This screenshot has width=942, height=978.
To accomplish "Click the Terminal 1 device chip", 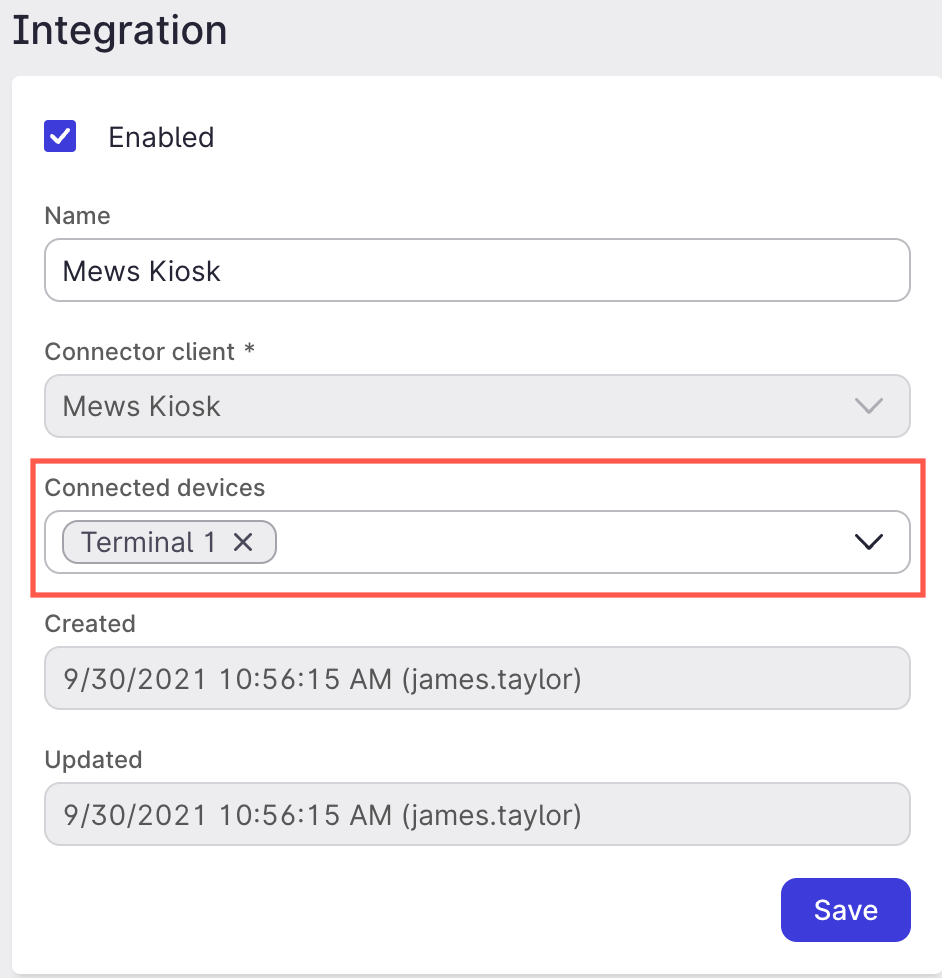I will click(150, 542).
